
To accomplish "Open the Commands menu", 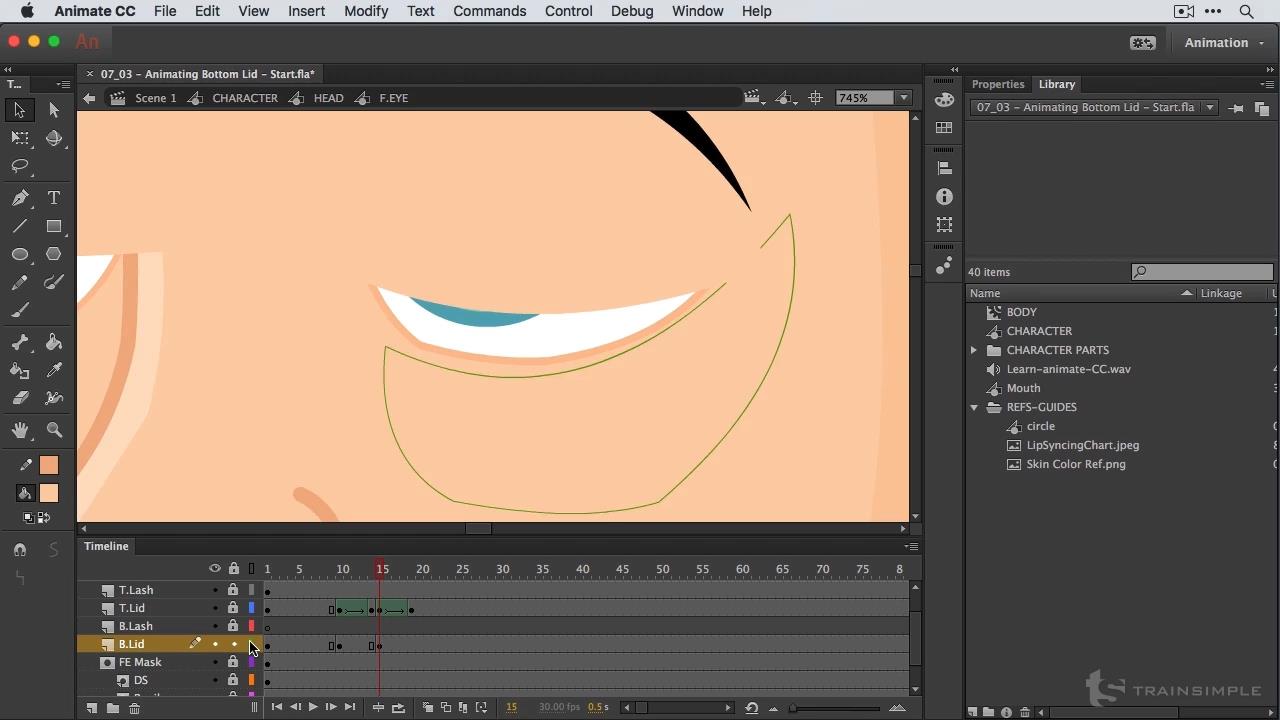I will (x=489, y=11).
